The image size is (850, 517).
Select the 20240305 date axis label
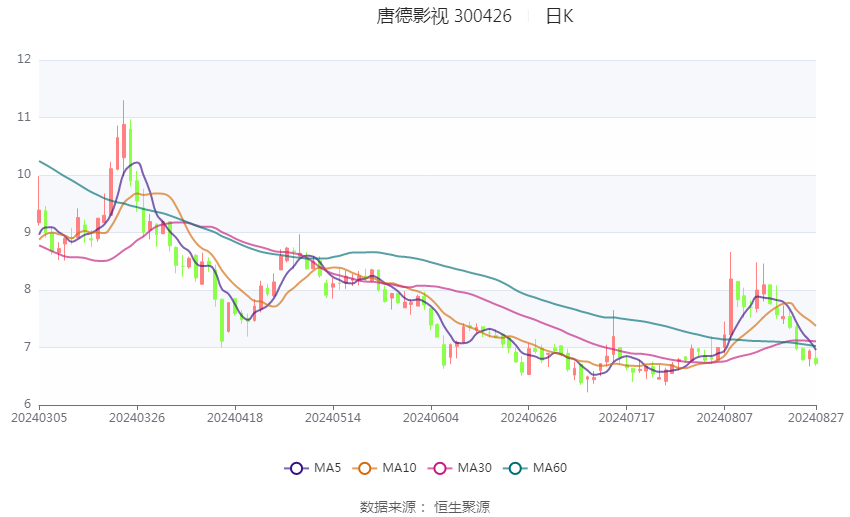[39, 416]
